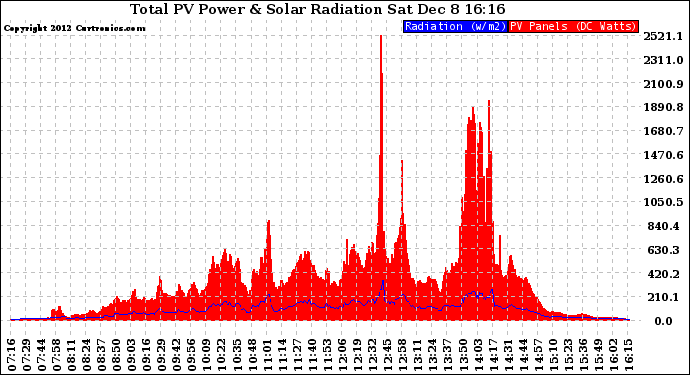Click the x-axis time label 15:23

click(x=568, y=354)
